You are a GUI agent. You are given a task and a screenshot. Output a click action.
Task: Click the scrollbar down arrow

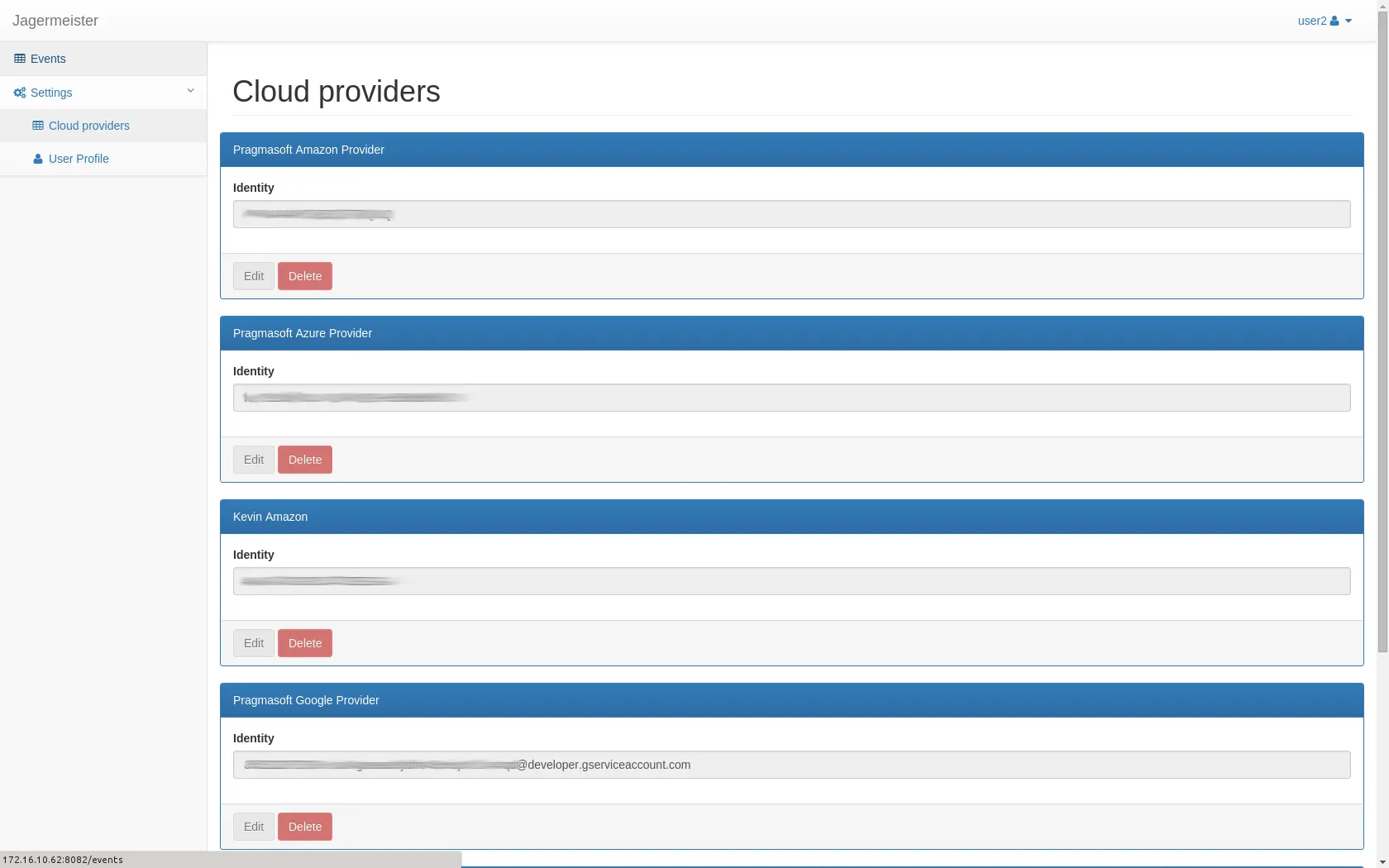tap(1382, 861)
